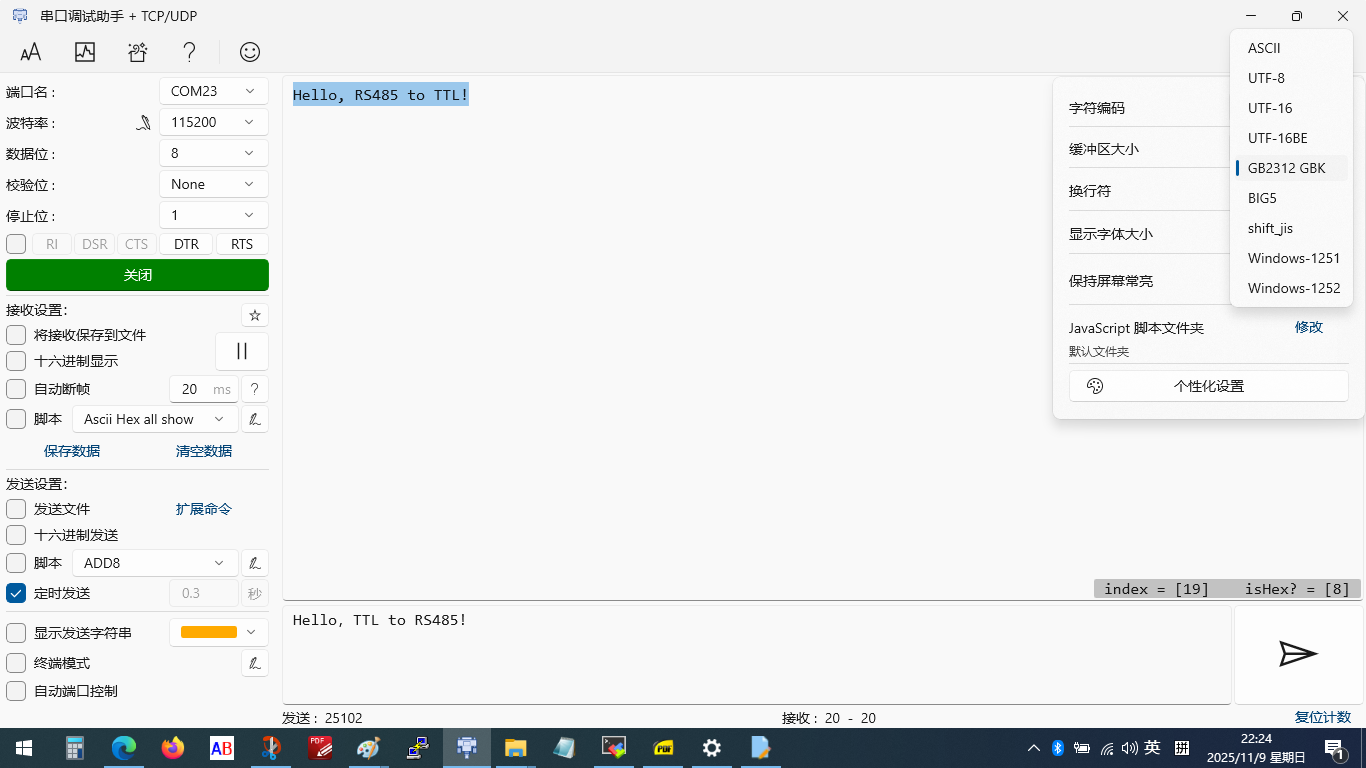Send data with the paper plane icon
1366x768 pixels.
coord(1298,654)
